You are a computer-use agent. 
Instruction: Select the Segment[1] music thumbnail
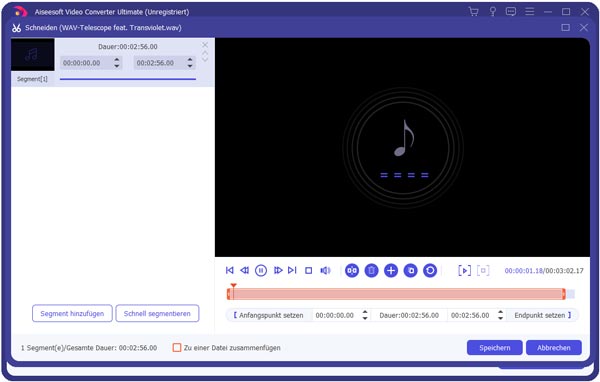click(33, 54)
